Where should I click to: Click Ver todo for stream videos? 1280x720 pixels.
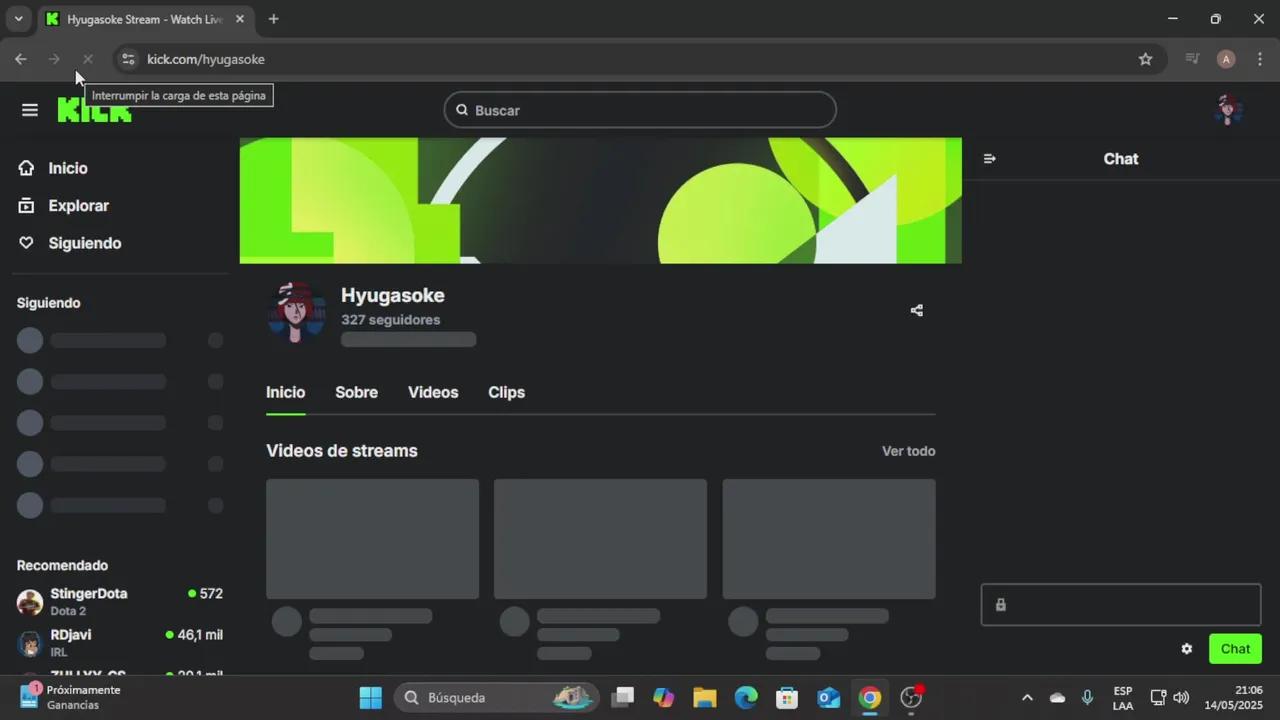(x=908, y=451)
